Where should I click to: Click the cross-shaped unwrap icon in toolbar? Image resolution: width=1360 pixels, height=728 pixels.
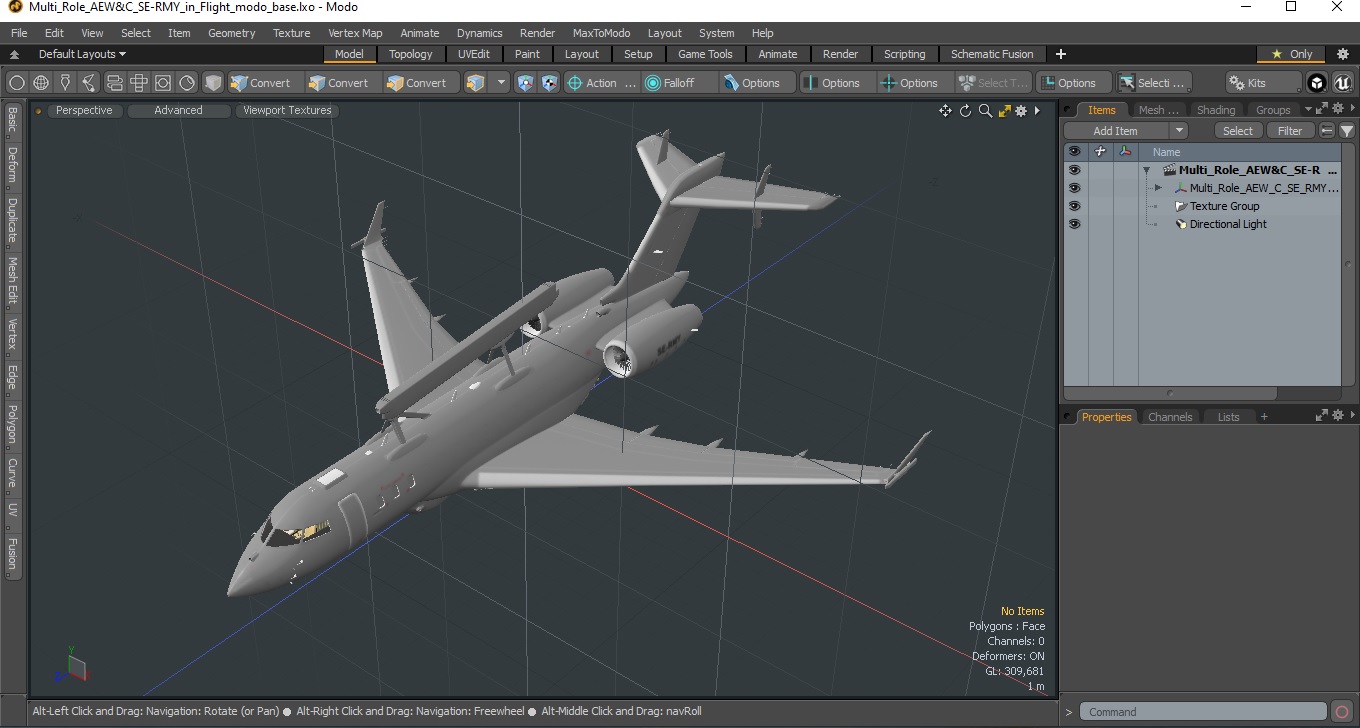[139, 83]
